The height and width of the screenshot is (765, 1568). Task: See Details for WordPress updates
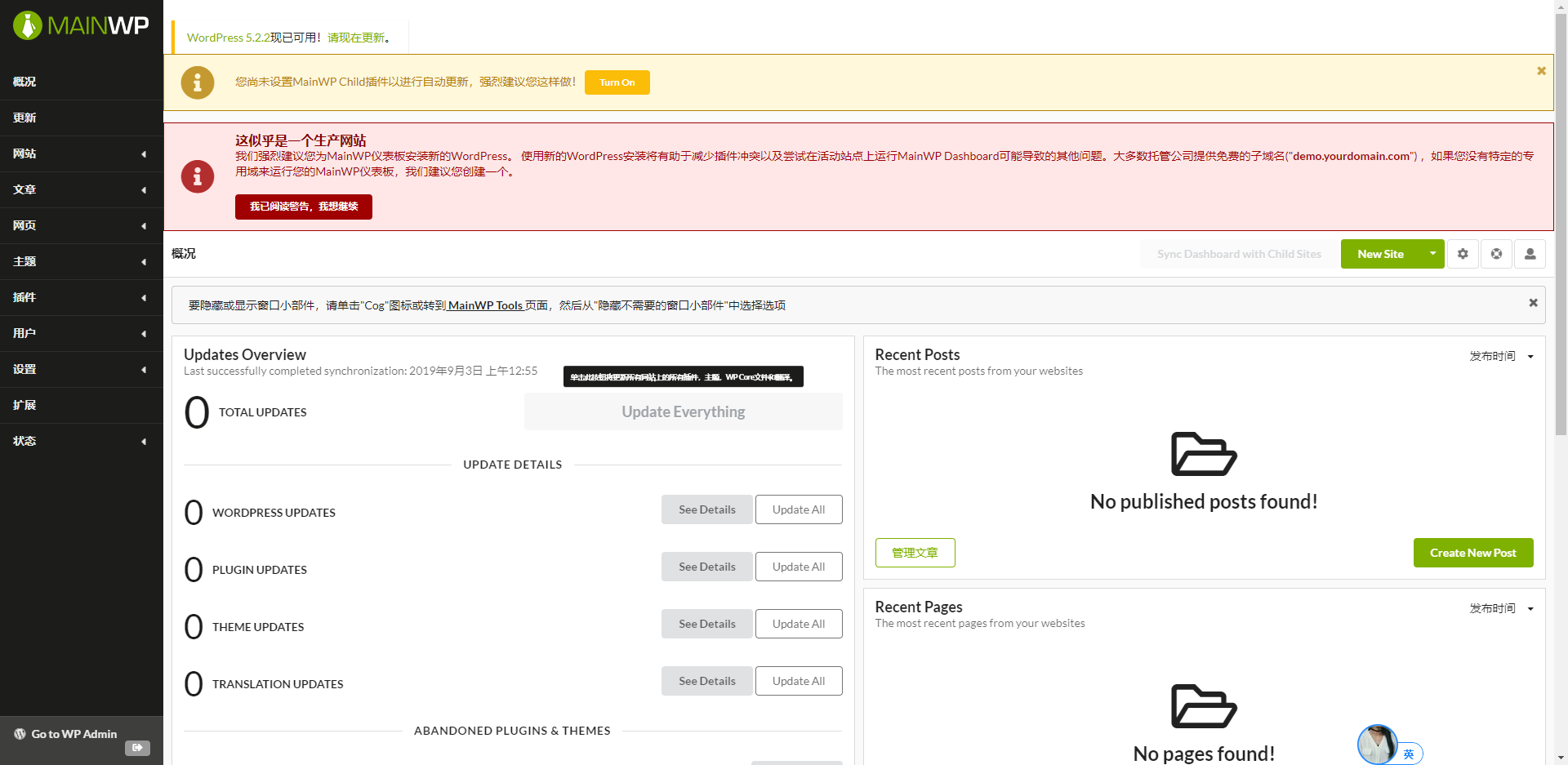[707, 509]
